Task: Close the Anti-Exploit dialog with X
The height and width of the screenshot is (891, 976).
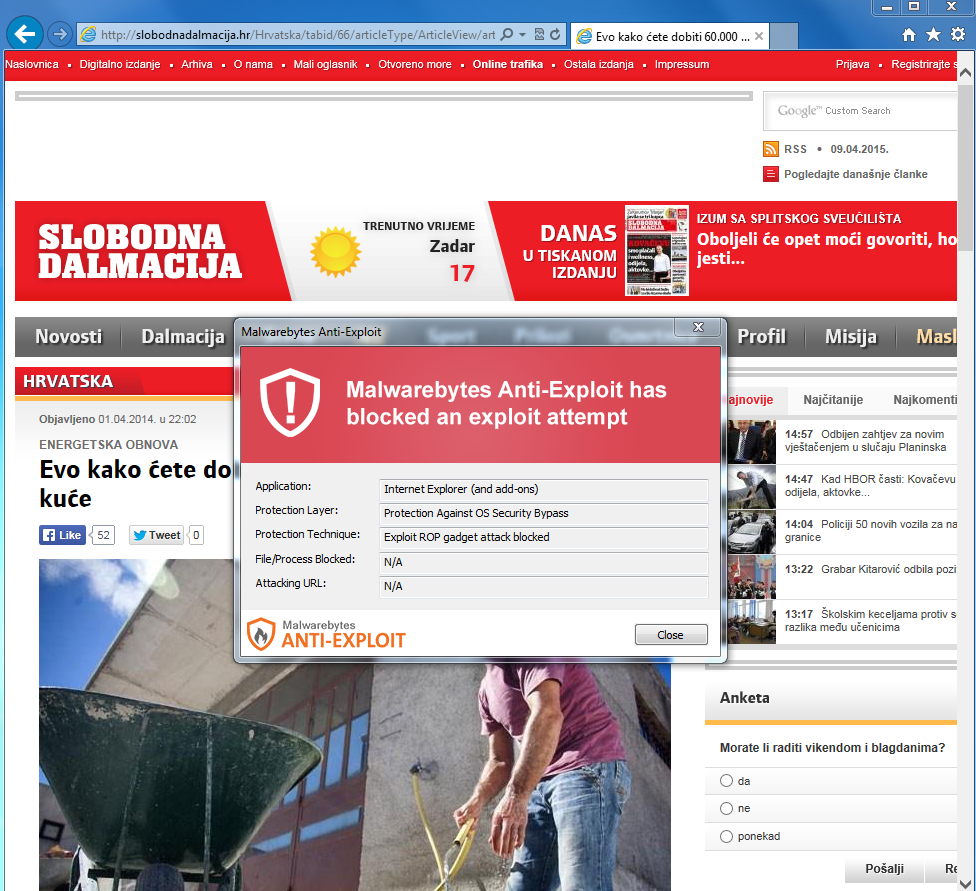Action: [698, 328]
